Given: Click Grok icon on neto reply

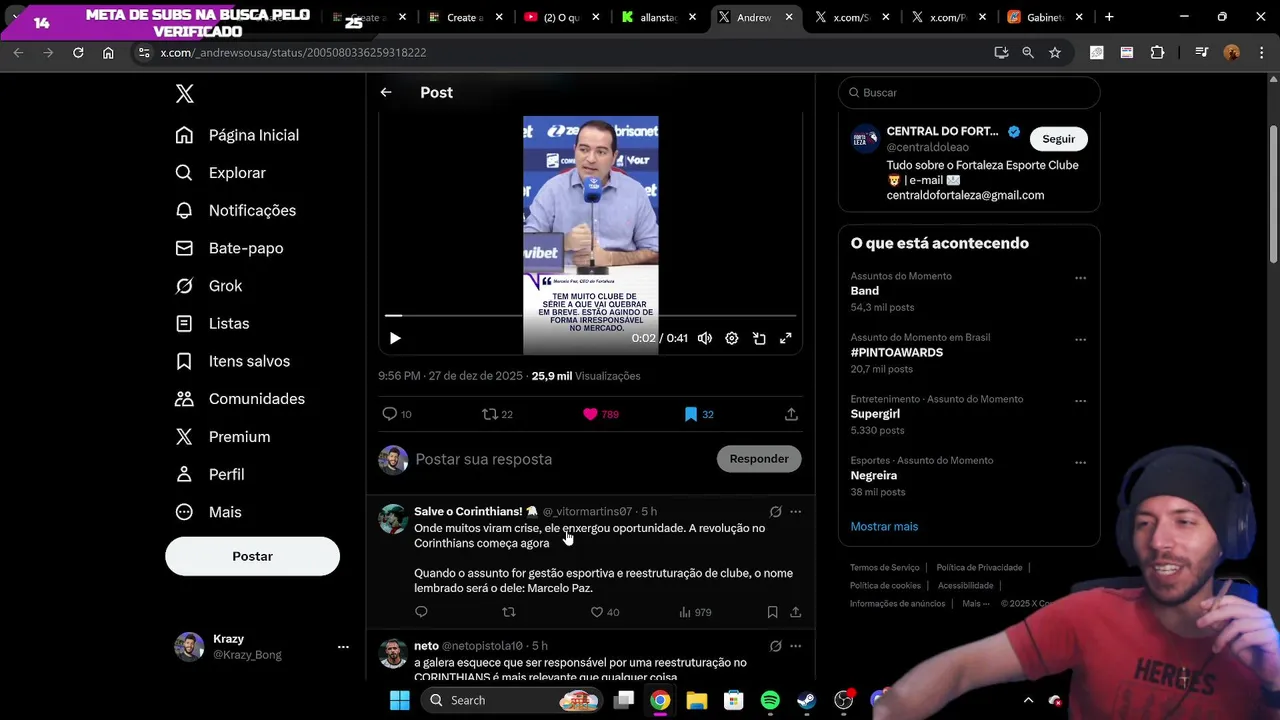Looking at the screenshot, I should 775,646.
